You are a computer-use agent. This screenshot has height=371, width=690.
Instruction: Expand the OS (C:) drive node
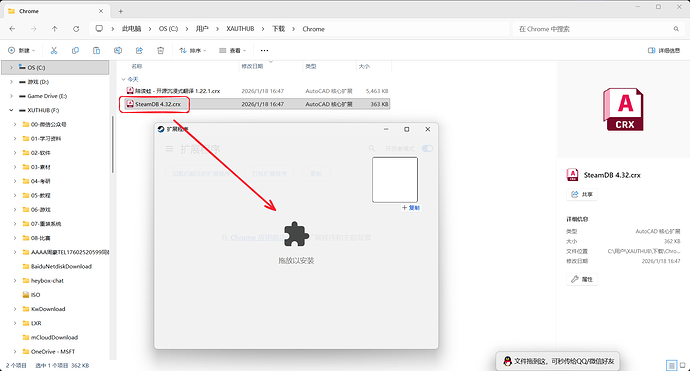point(11,68)
